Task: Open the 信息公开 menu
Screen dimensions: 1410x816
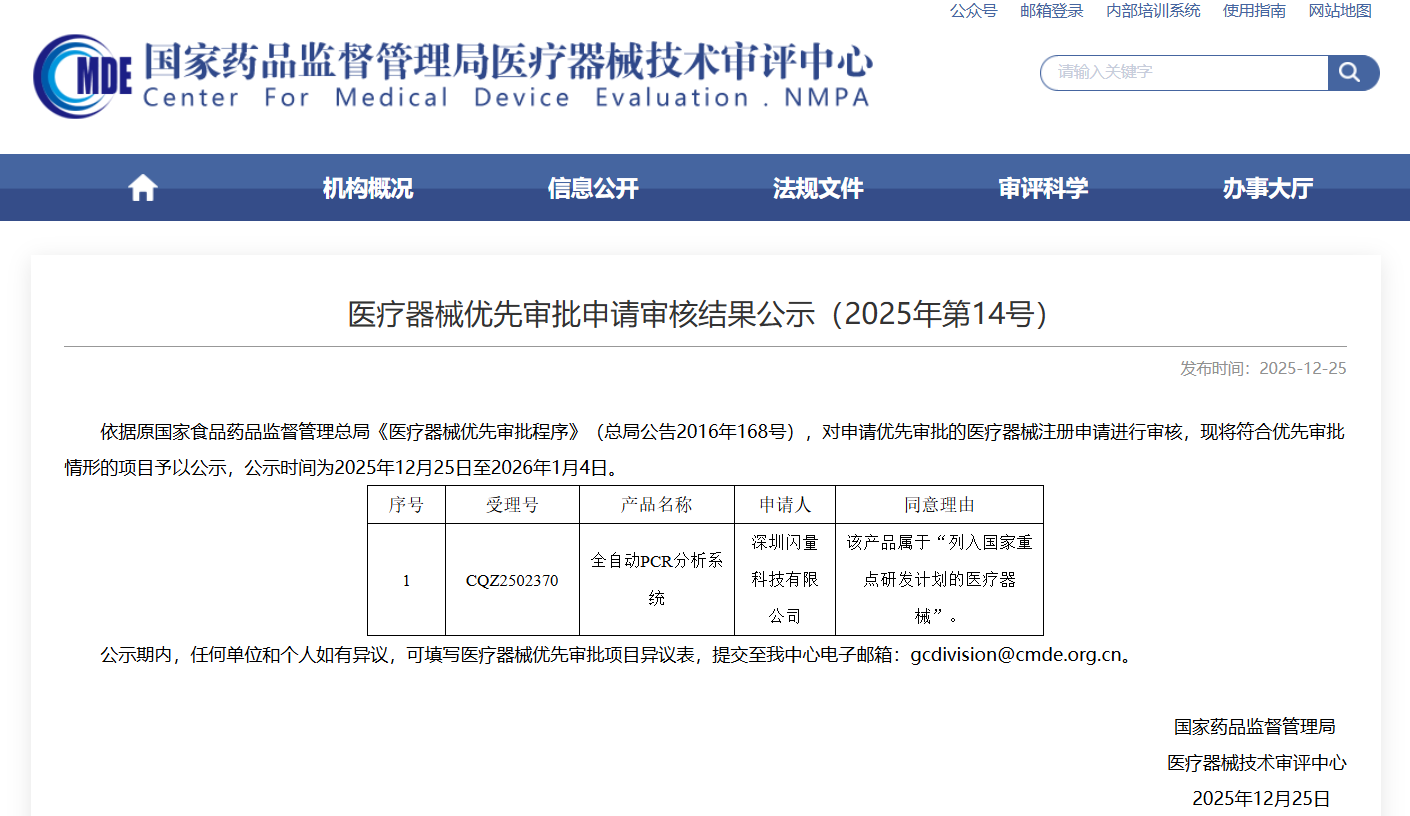Action: pos(592,188)
